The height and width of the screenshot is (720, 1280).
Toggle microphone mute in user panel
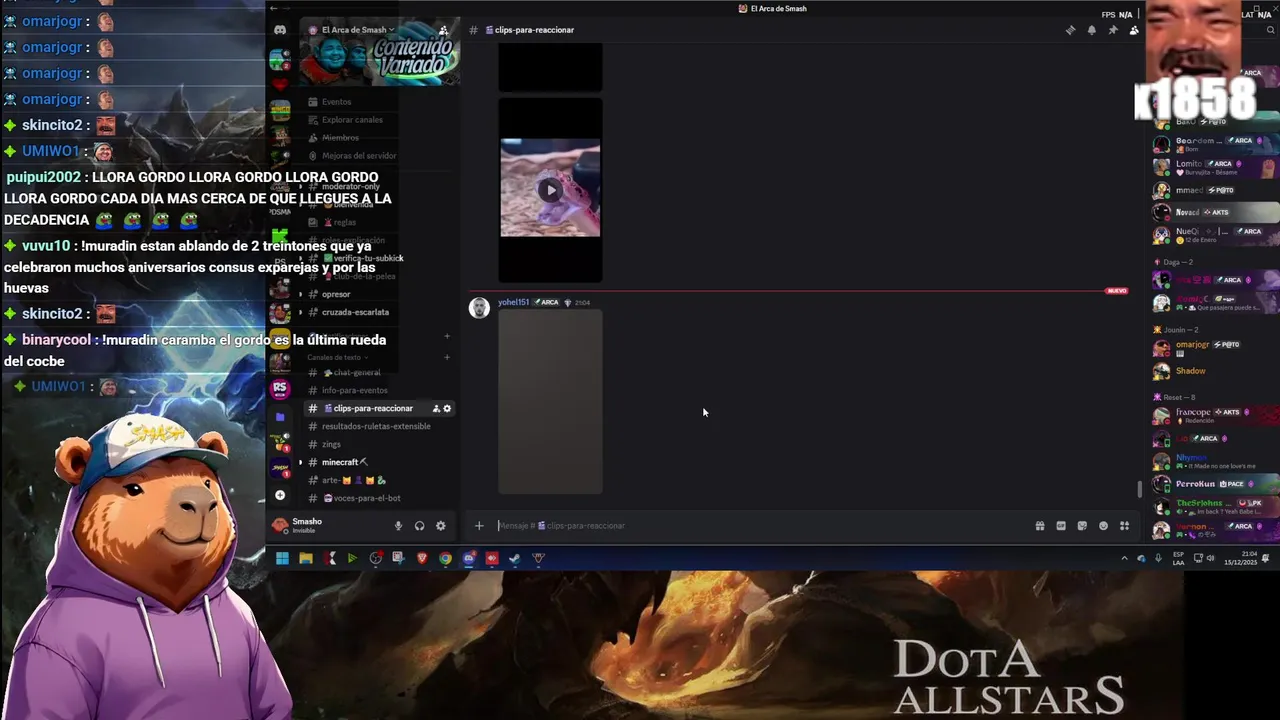[x=398, y=526]
